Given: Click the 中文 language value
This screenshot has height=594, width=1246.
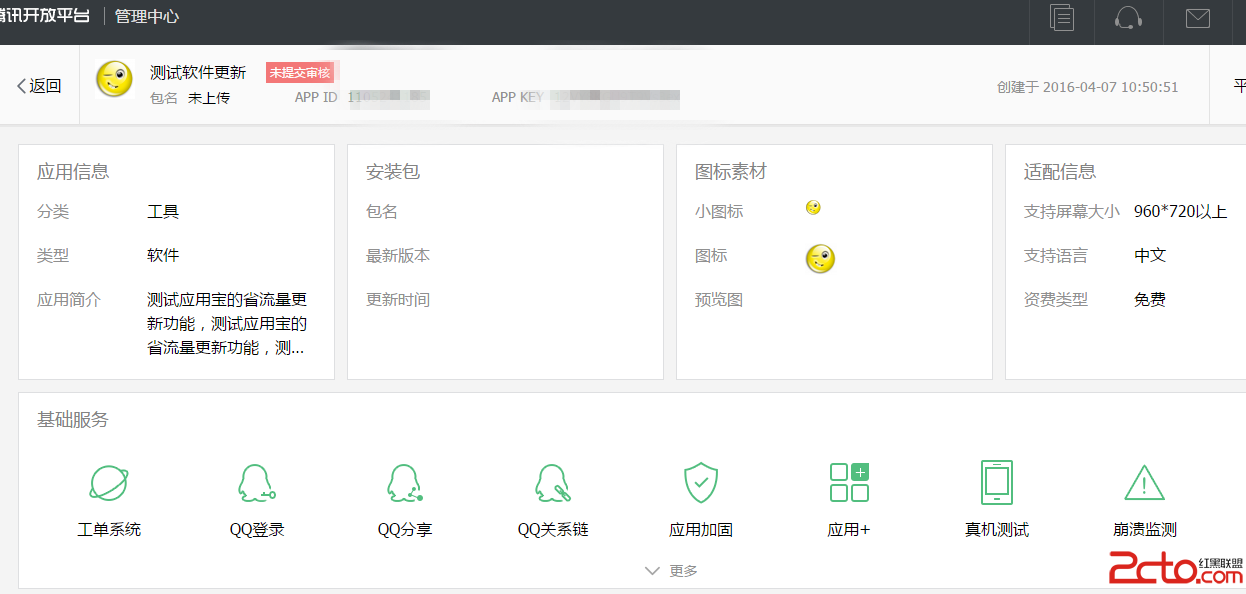Looking at the screenshot, I should click(1150, 256).
